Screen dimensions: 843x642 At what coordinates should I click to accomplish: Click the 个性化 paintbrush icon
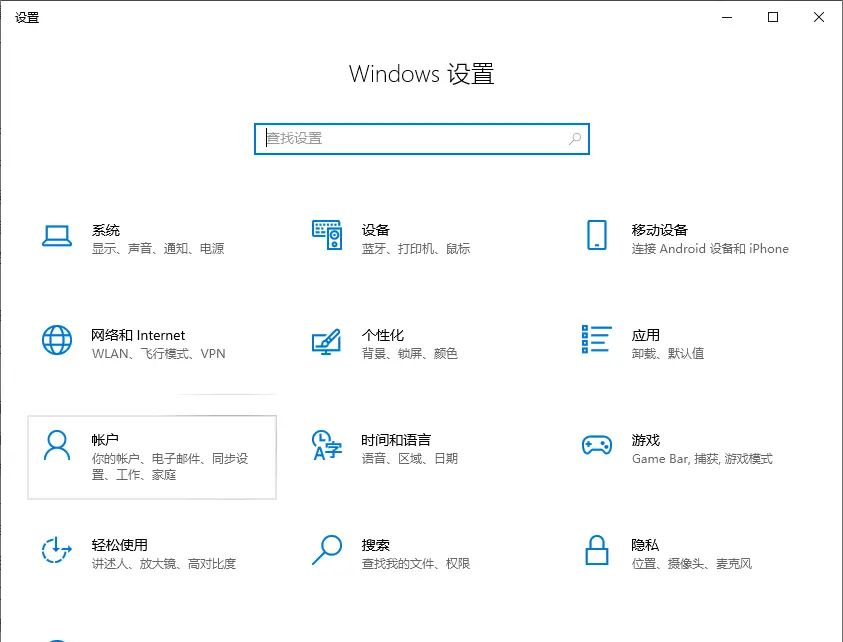(x=326, y=341)
